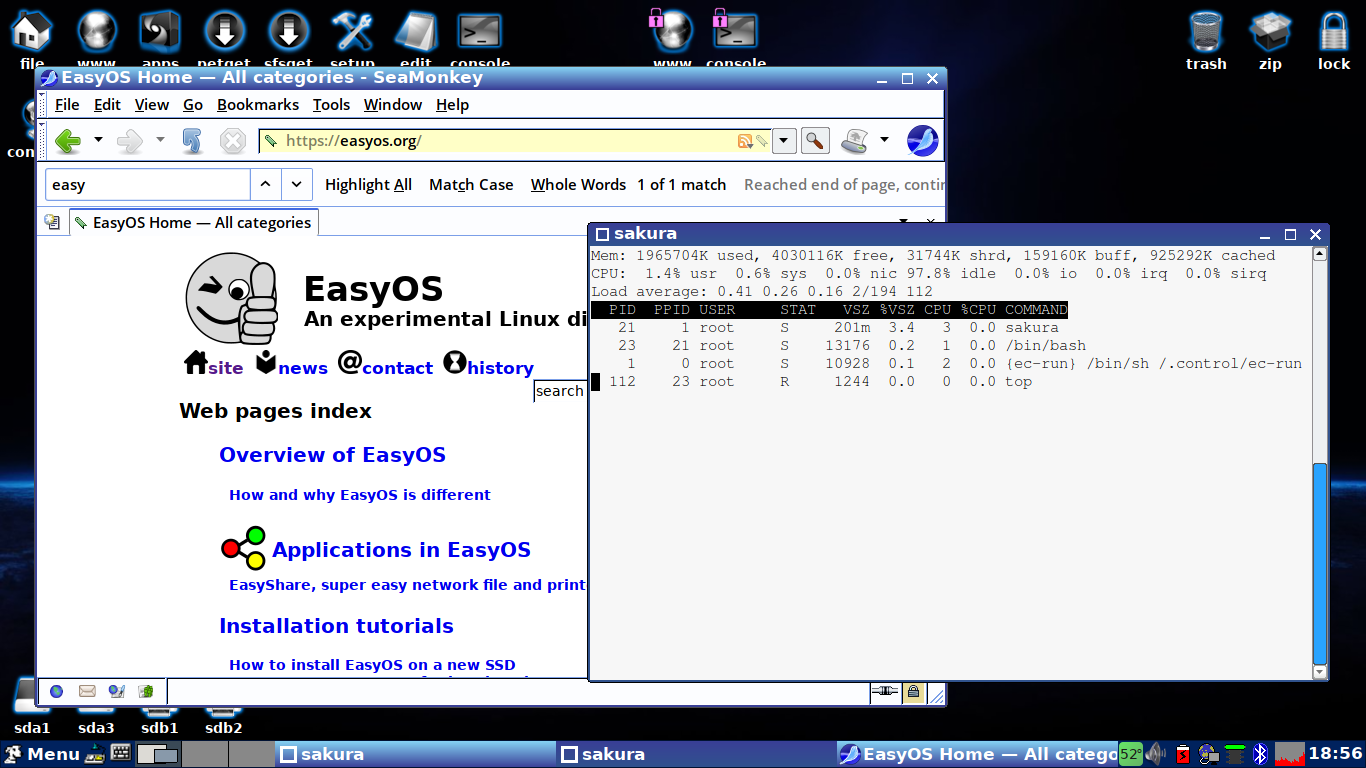Open the Mail icon in the SeaMonkey status bar

coord(87,691)
